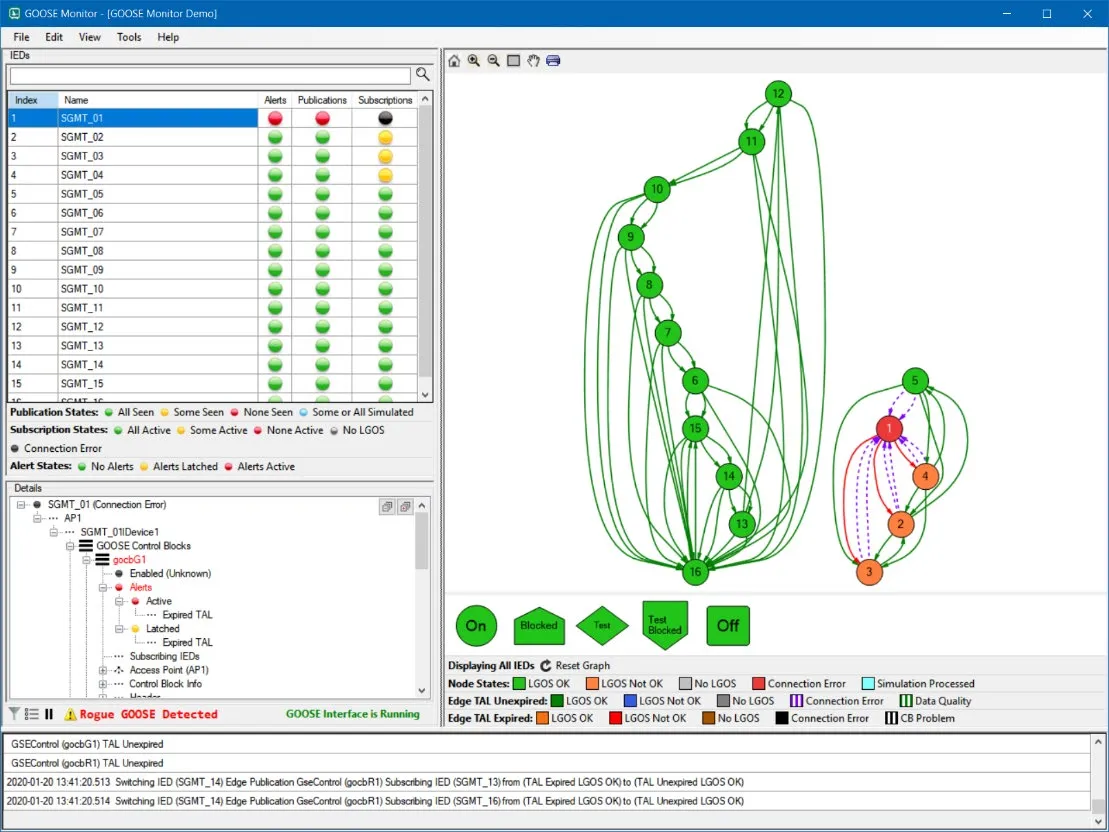Click the green Blocked pentagon shape
1109x832 pixels.
click(539, 625)
